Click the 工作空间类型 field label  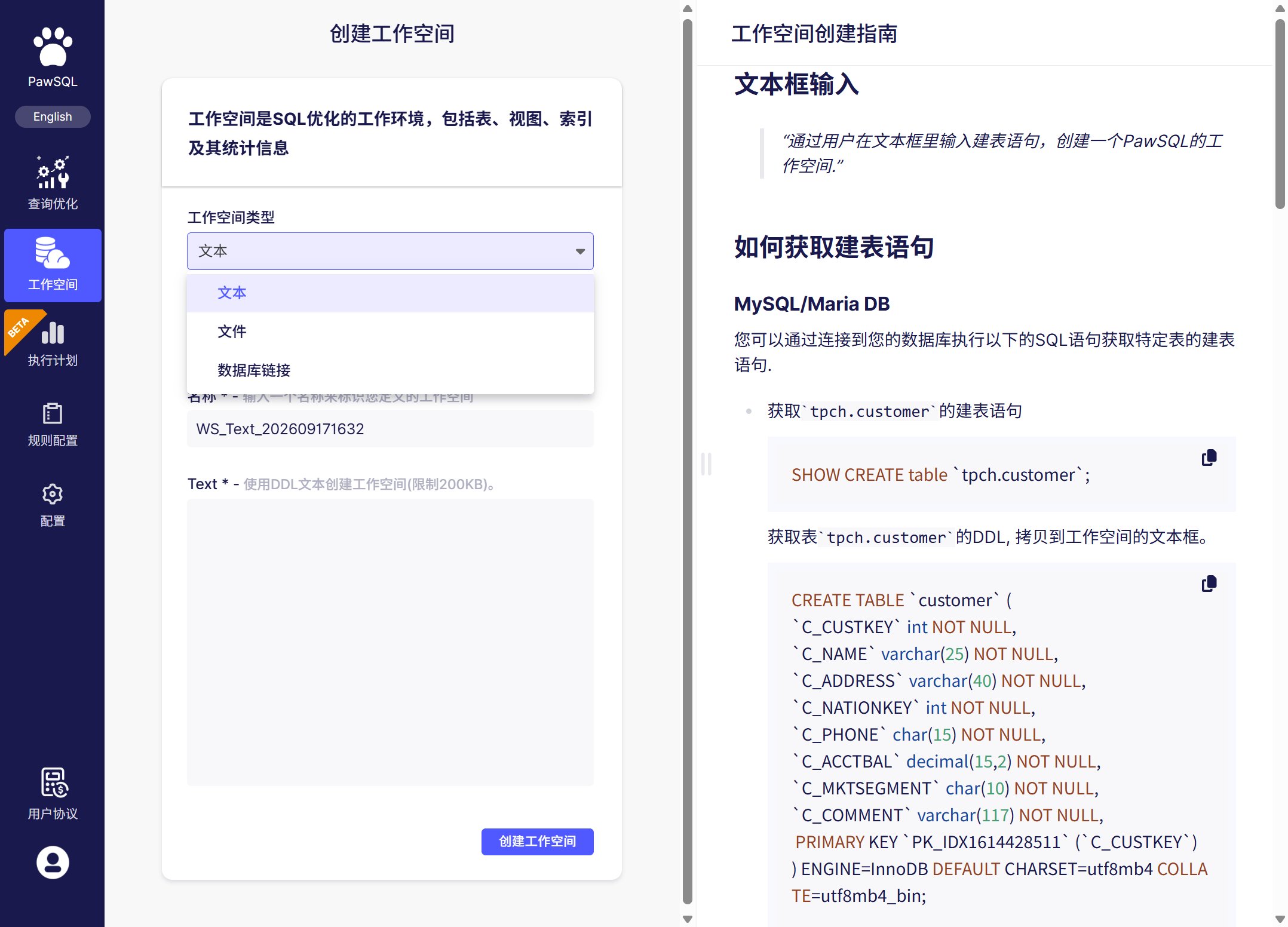point(231,217)
